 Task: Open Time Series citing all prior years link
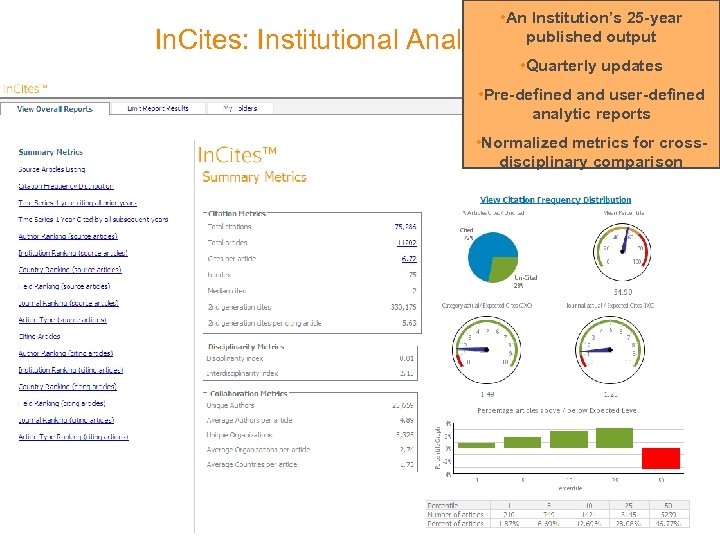(77, 202)
